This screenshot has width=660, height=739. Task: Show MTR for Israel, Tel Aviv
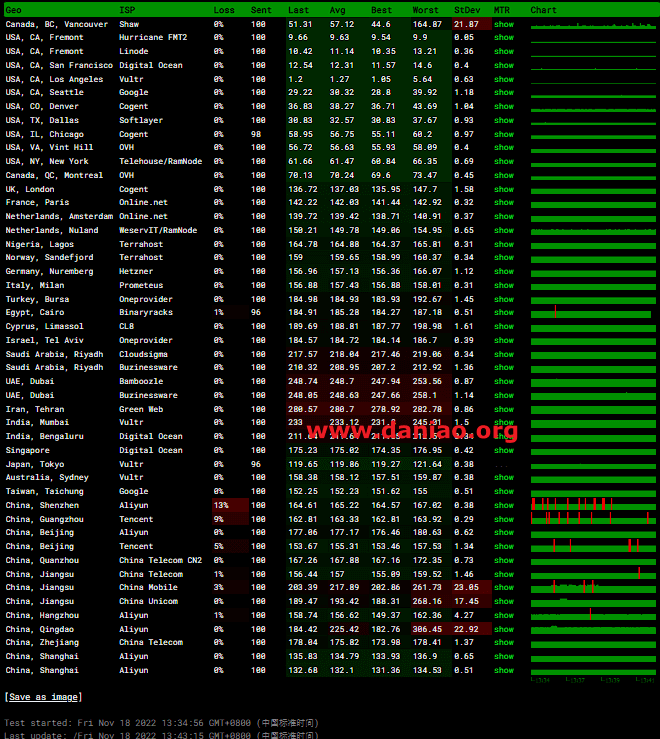click(503, 341)
